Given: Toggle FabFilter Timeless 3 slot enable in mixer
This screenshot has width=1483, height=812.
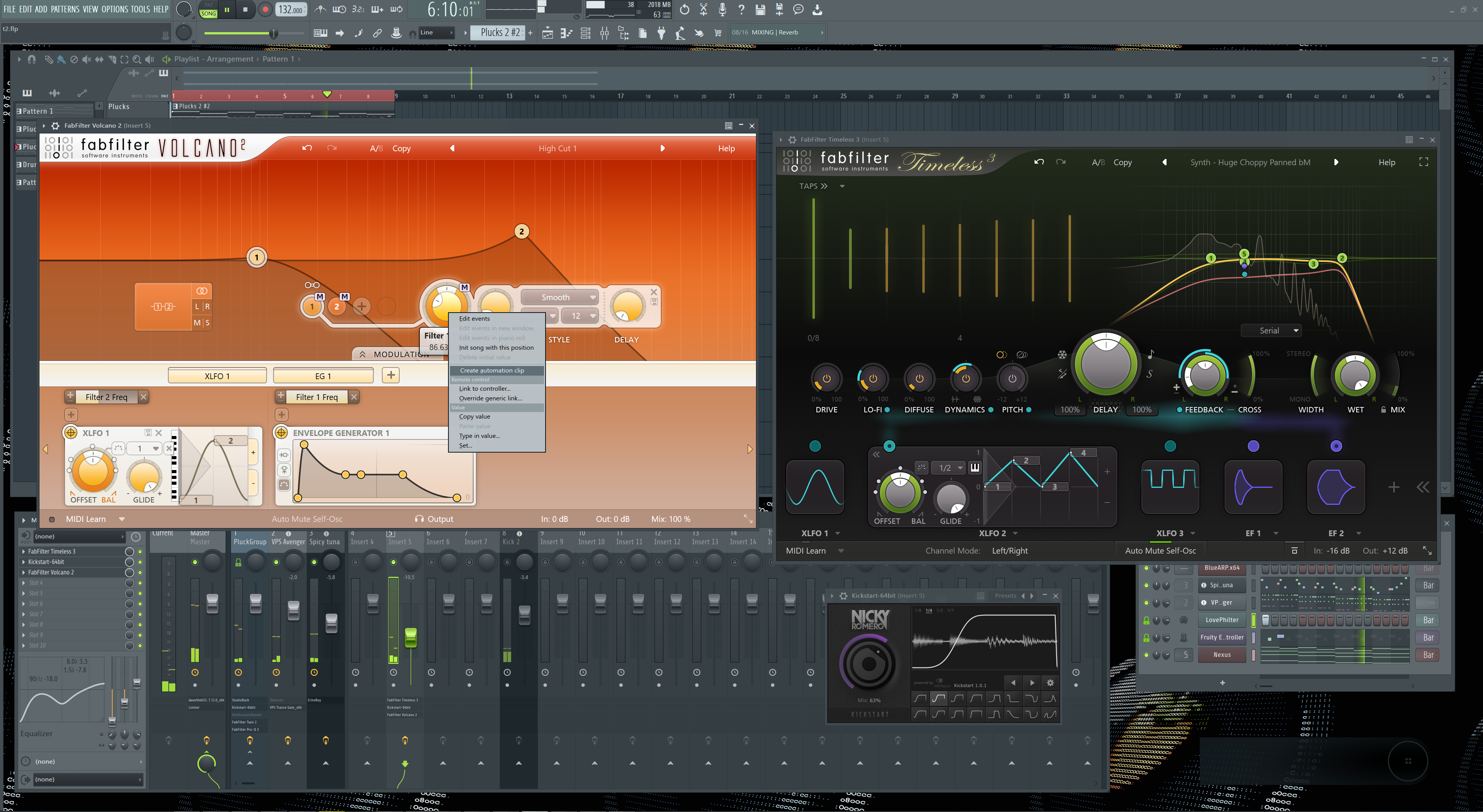Looking at the screenshot, I should click(x=140, y=551).
